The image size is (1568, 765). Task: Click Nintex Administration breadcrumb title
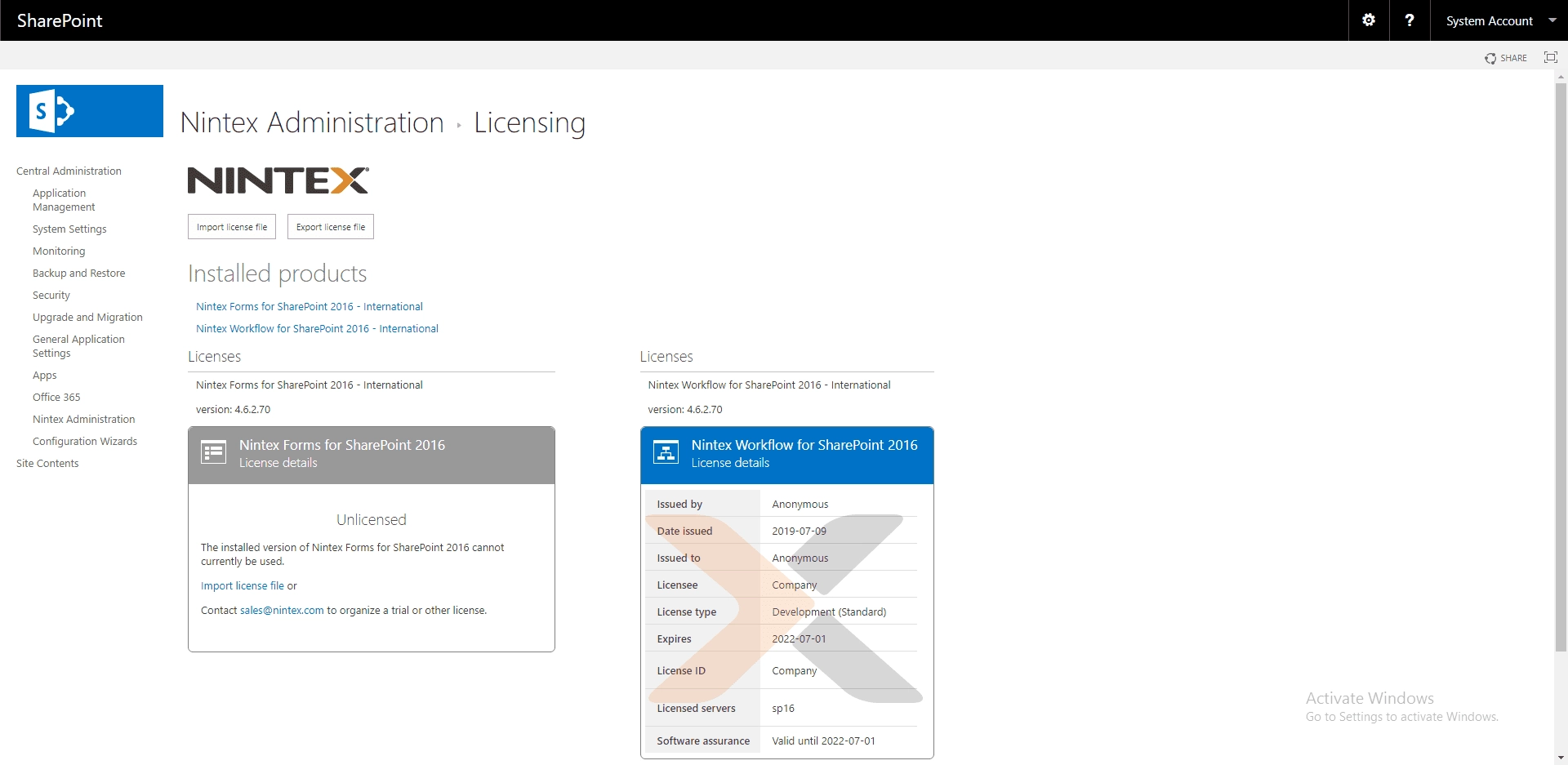coord(312,122)
